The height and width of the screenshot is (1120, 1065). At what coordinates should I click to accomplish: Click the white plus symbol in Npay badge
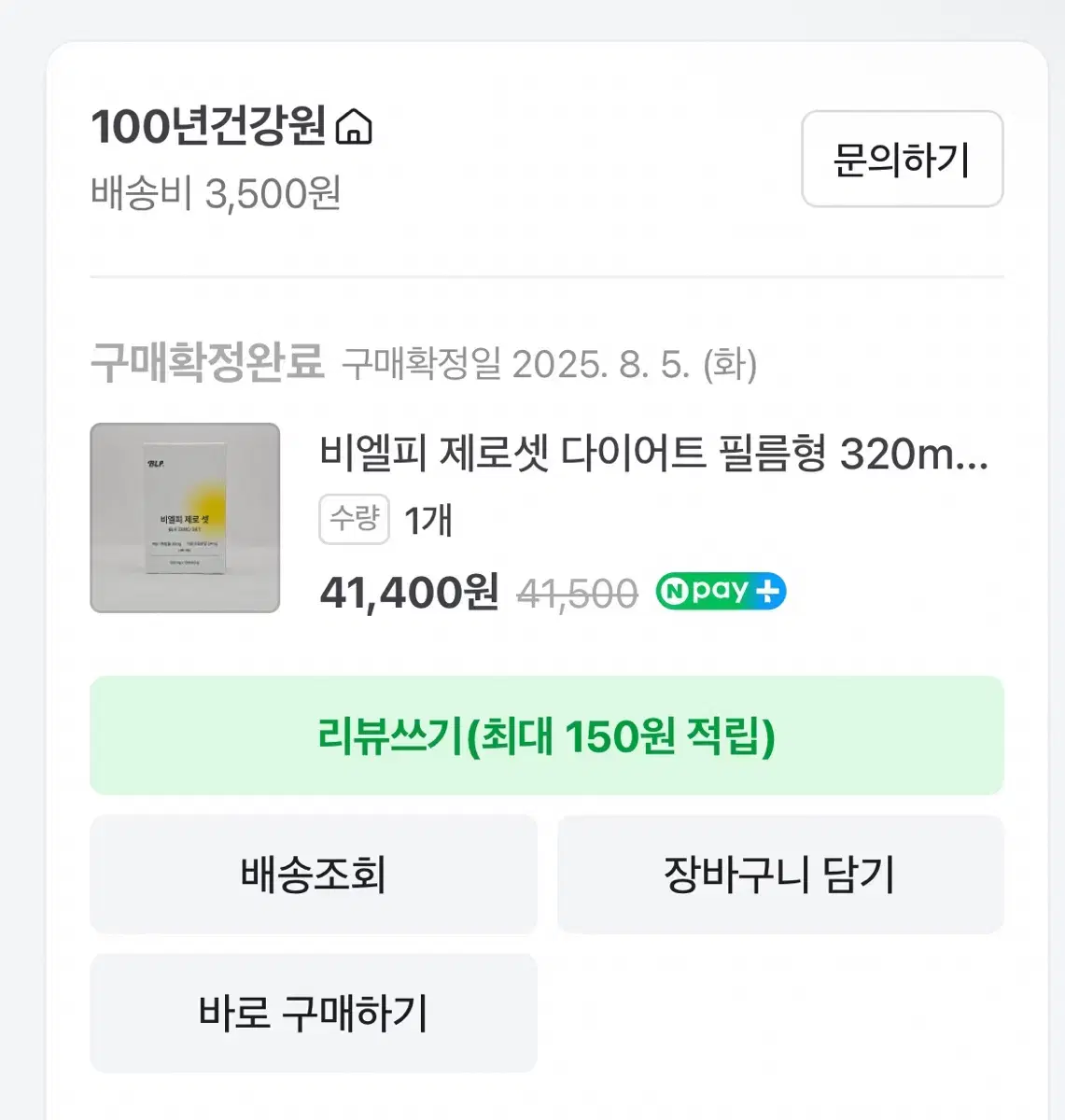(x=768, y=592)
